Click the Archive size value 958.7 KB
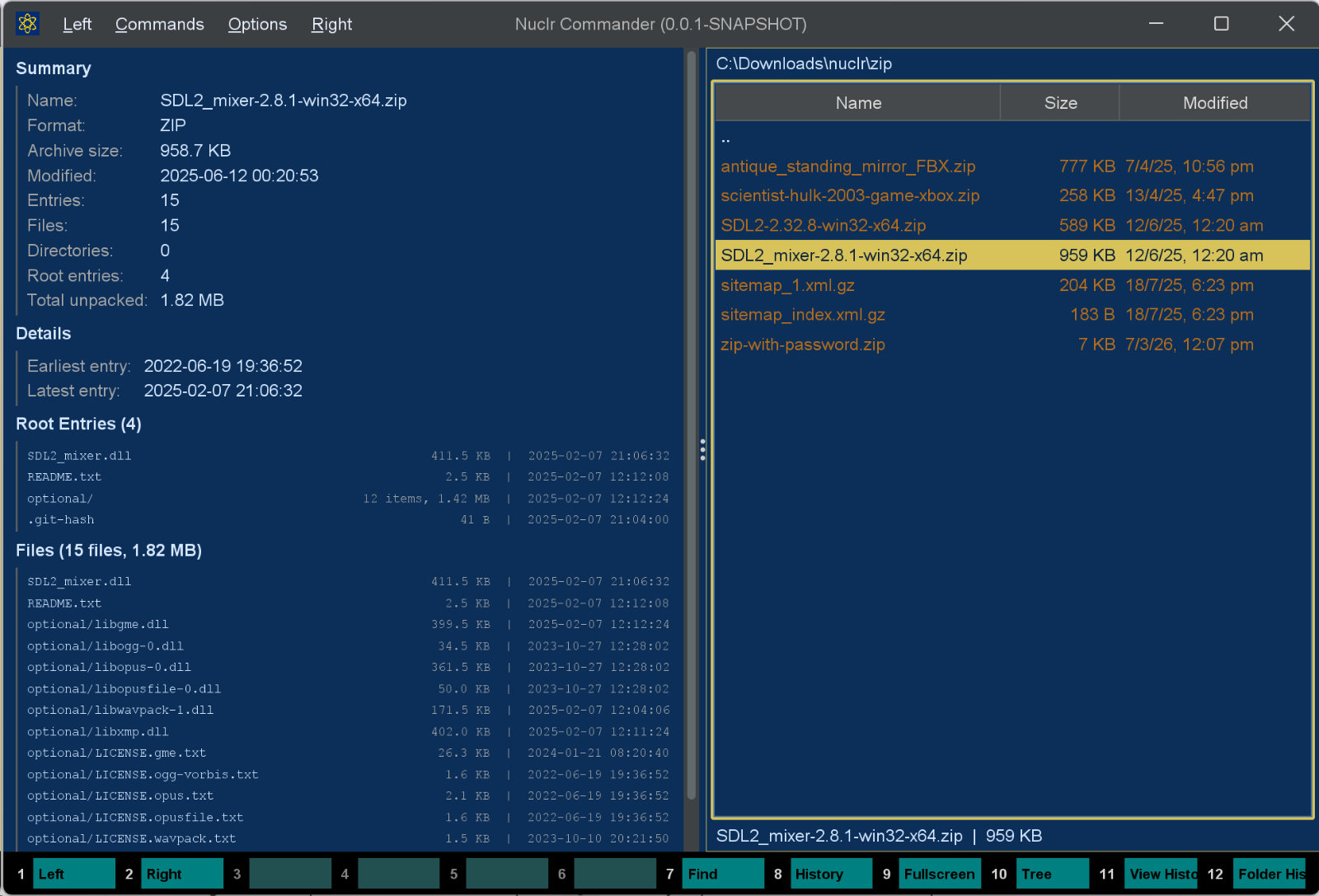1319x896 pixels. click(195, 151)
